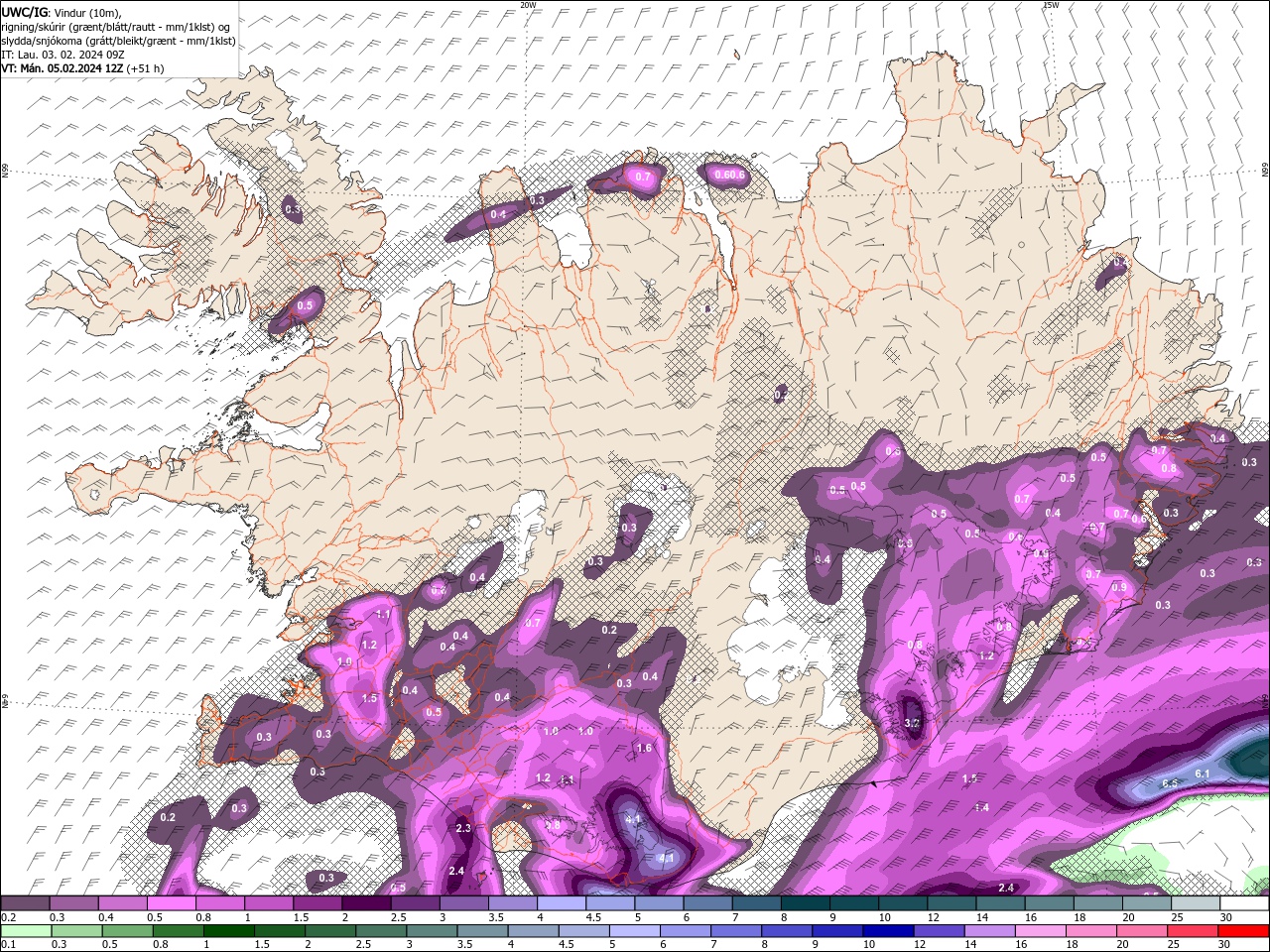Click the red swatch ending the rain scale
Screen dimensions: 1270x952
(1244, 931)
